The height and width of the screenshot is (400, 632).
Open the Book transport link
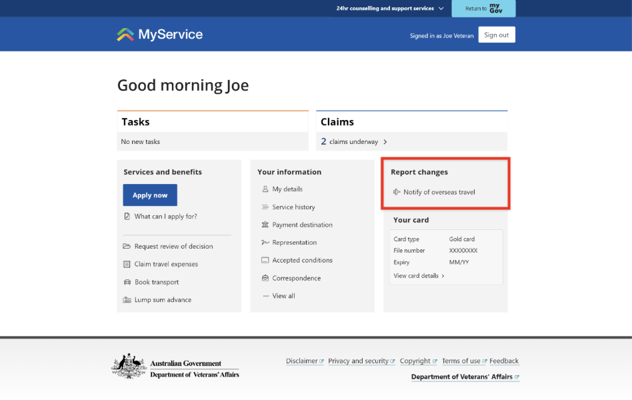point(156,282)
